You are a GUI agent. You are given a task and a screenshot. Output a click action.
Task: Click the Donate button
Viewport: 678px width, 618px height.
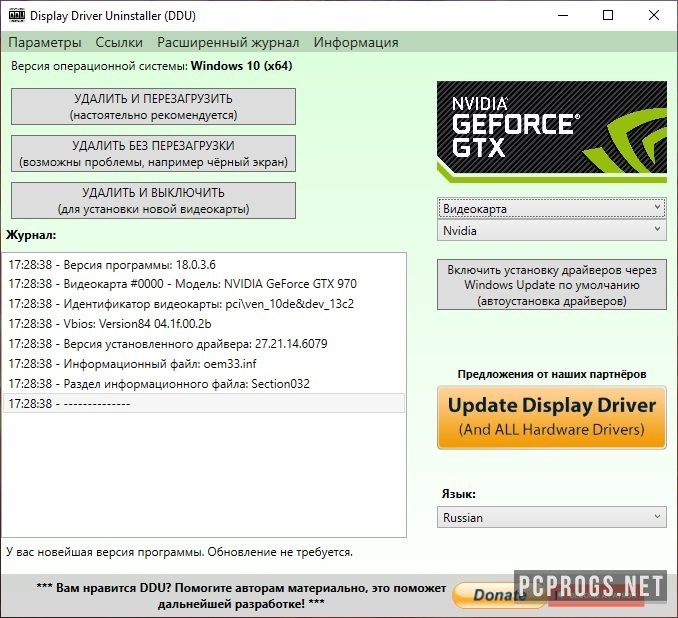[x=497, y=595]
